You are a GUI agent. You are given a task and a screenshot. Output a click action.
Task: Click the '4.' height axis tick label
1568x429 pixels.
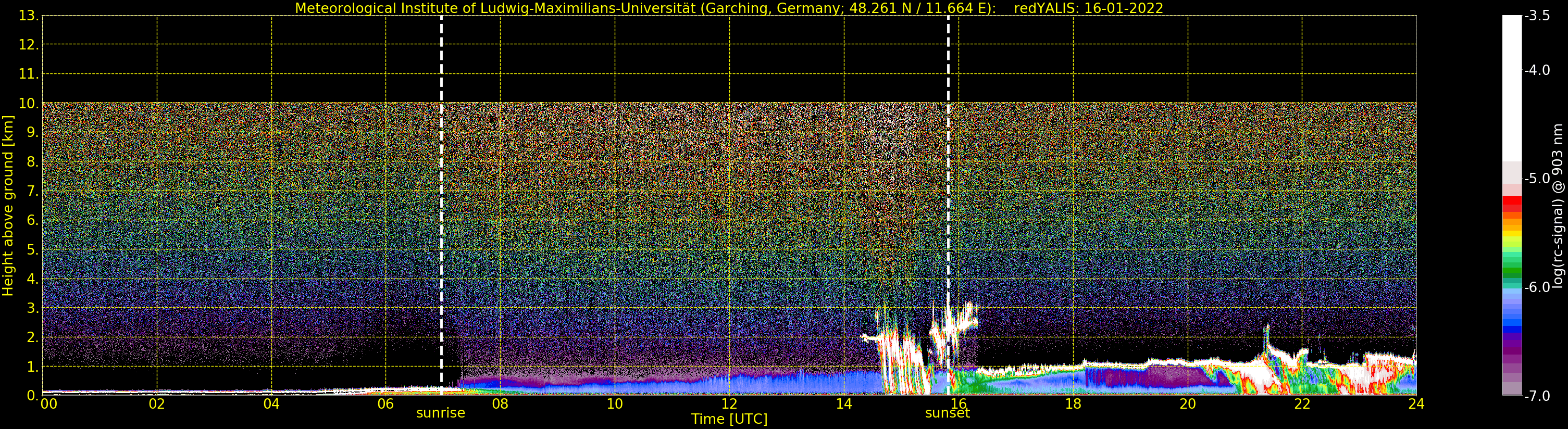[32, 279]
